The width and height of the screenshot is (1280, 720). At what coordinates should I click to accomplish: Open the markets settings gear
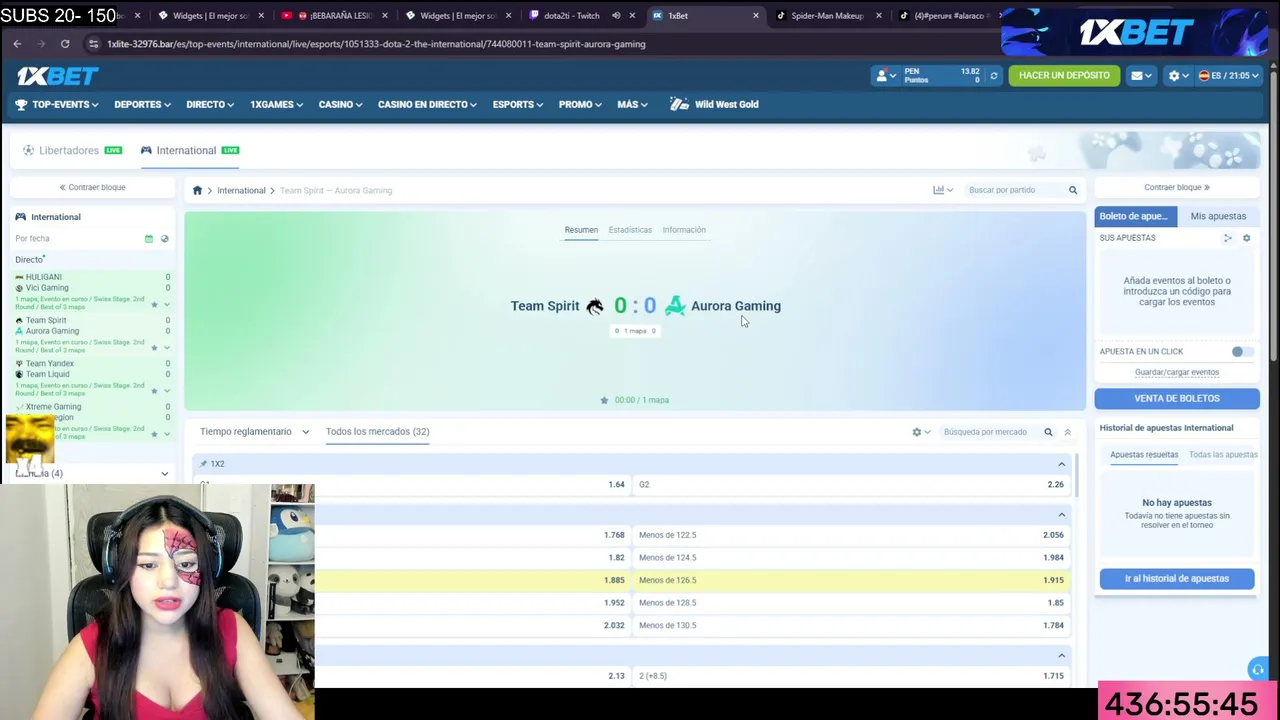tap(920, 432)
